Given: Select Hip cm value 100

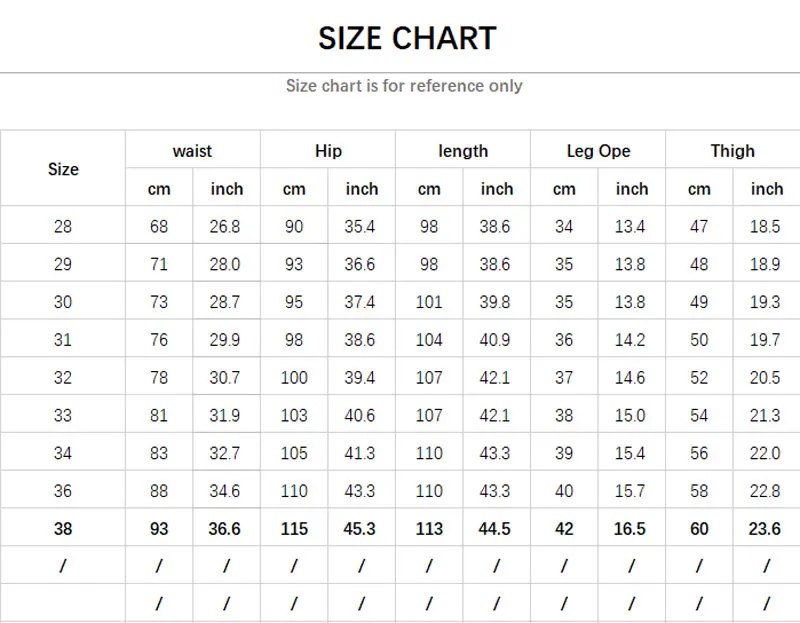Looking at the screenshot, I should (x=294, y=378).
